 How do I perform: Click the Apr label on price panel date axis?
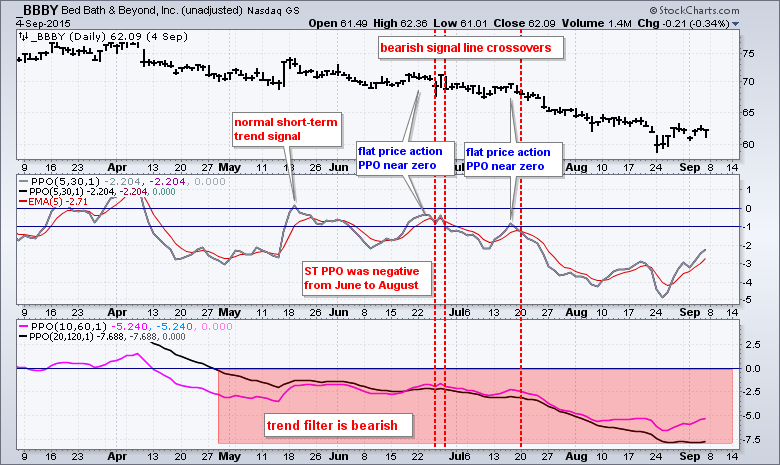pos(117,168)
